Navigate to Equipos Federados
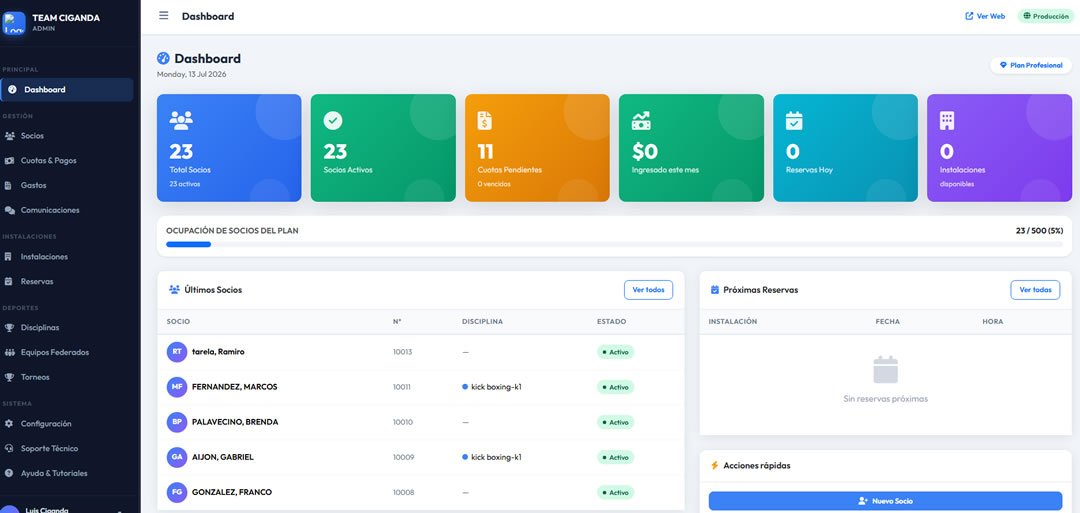 67,353
